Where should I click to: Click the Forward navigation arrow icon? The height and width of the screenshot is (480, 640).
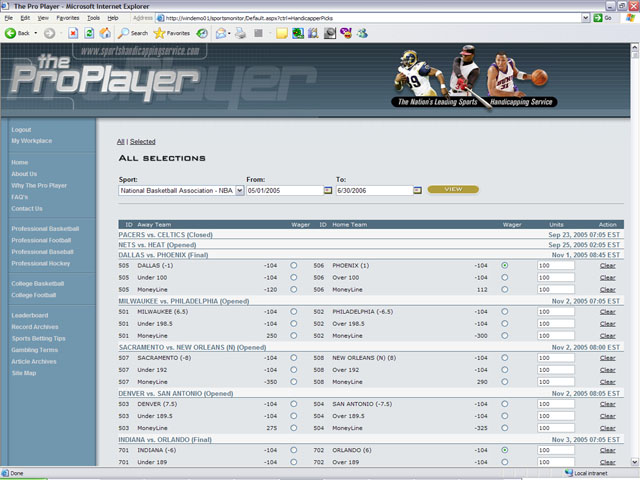49,33
